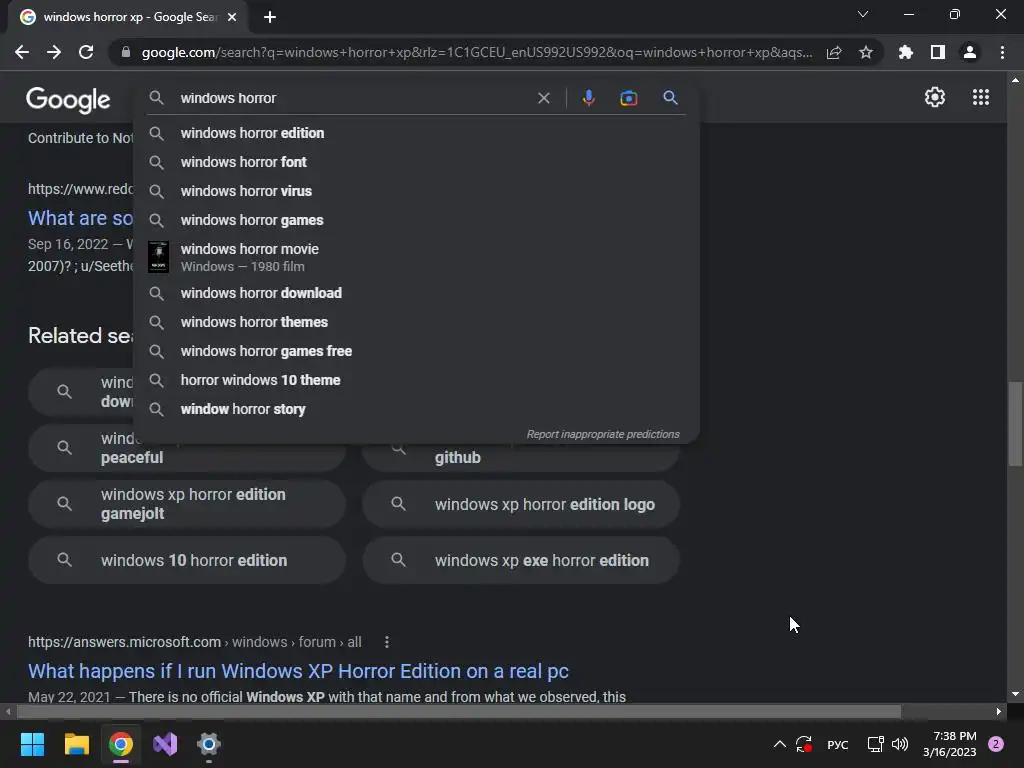Clear the search box text
Image resolution: width=1024 pixels, height=768 pixels.
pyautogui.click(x=543, y=98)
